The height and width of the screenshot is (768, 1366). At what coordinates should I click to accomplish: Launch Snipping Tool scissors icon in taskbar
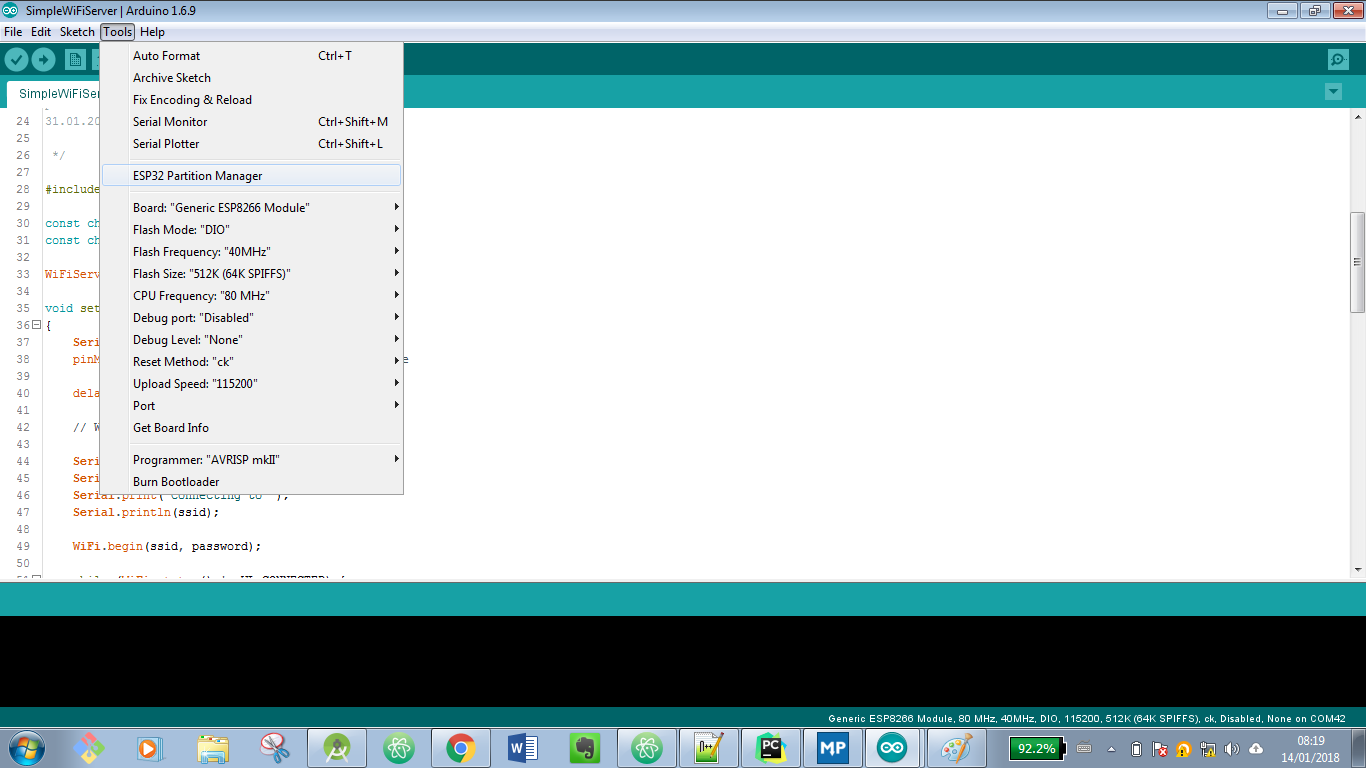click(275, 747)
